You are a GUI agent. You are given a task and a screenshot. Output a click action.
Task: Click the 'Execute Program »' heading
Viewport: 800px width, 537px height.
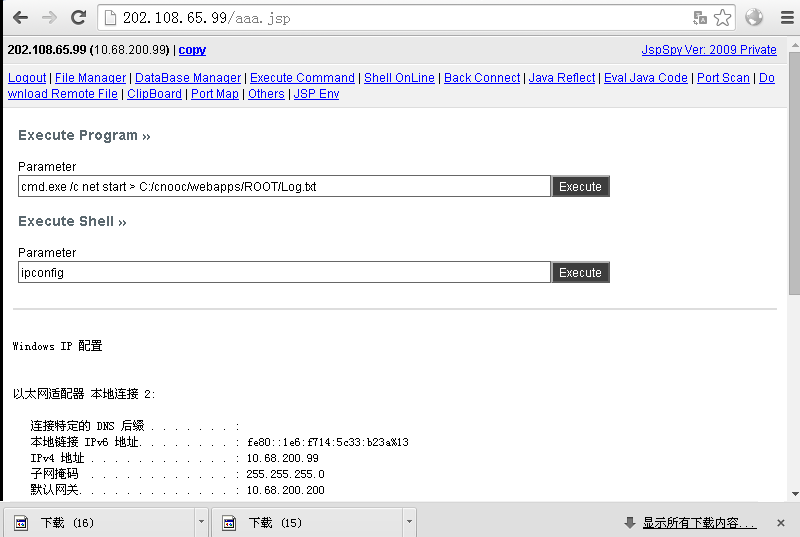tap(84, 135)
